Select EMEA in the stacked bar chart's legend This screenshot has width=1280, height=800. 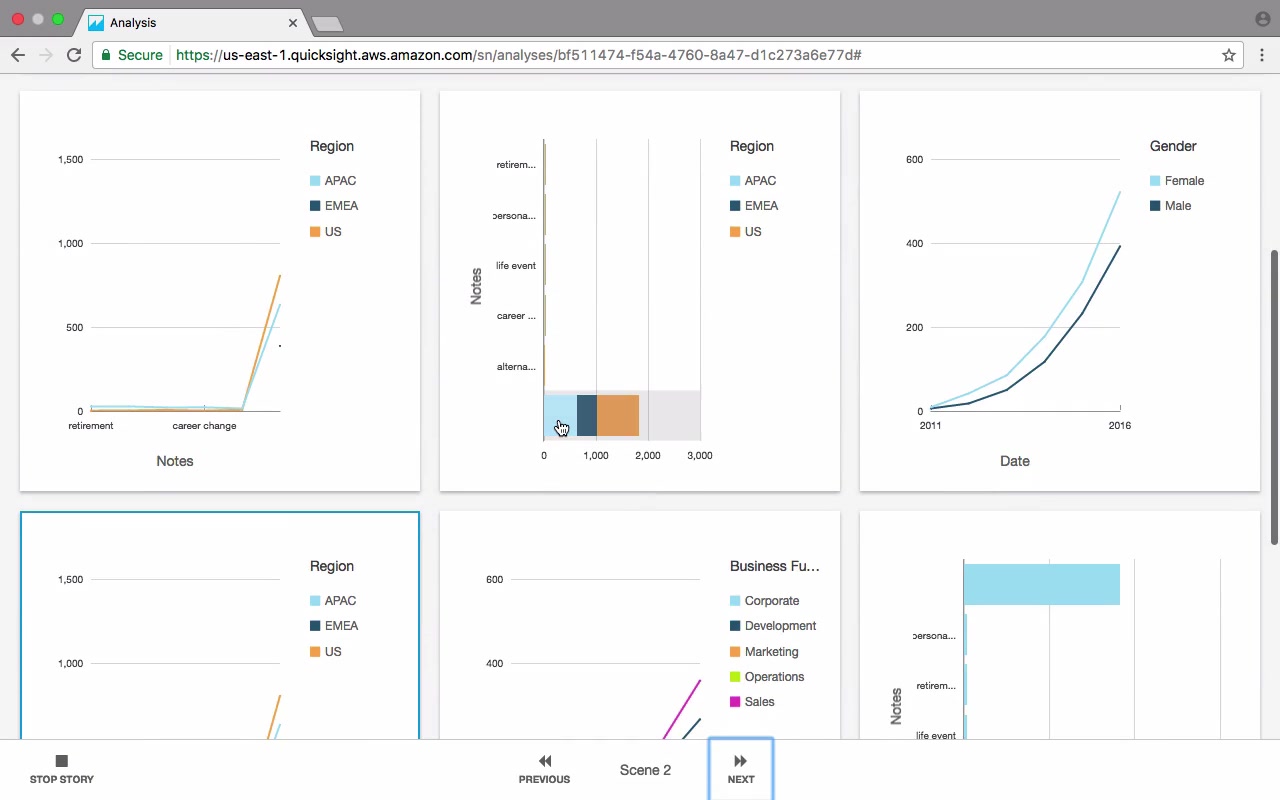pyautogui.click(x=754, y=206)
